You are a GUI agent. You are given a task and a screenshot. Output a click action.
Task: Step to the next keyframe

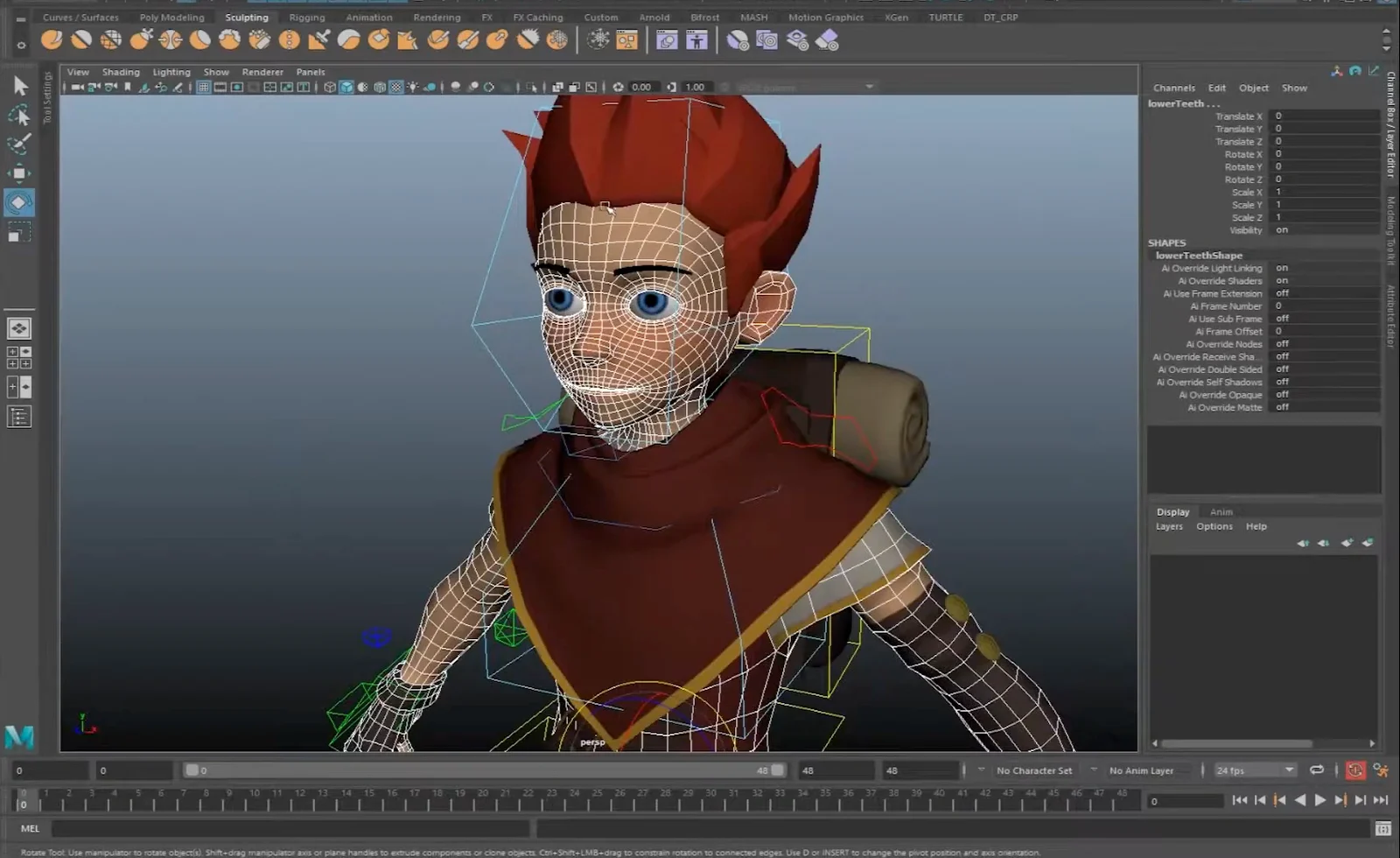1340,799
